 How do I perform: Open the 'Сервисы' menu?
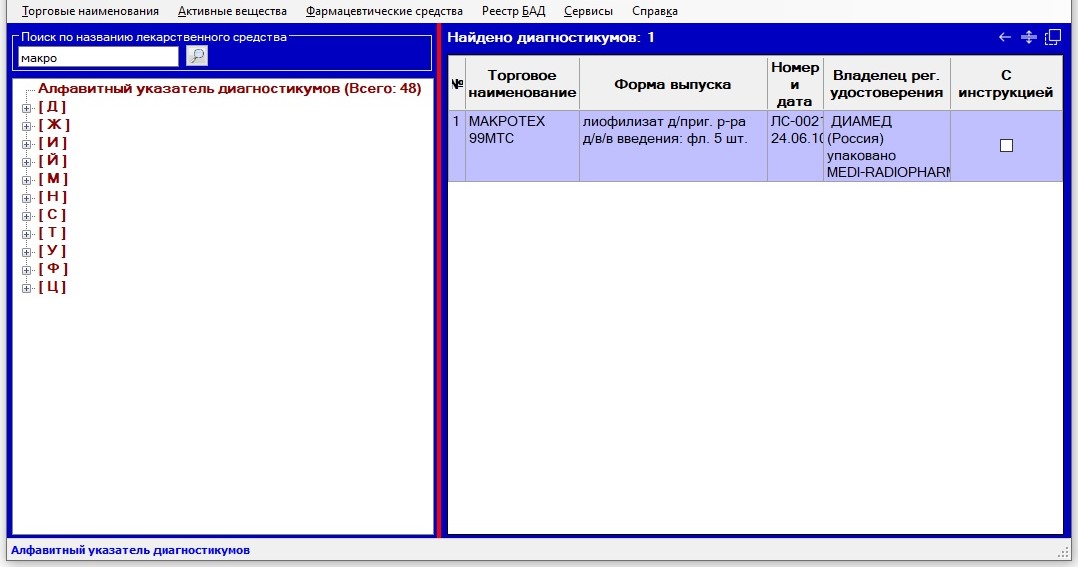click(588, 11)
